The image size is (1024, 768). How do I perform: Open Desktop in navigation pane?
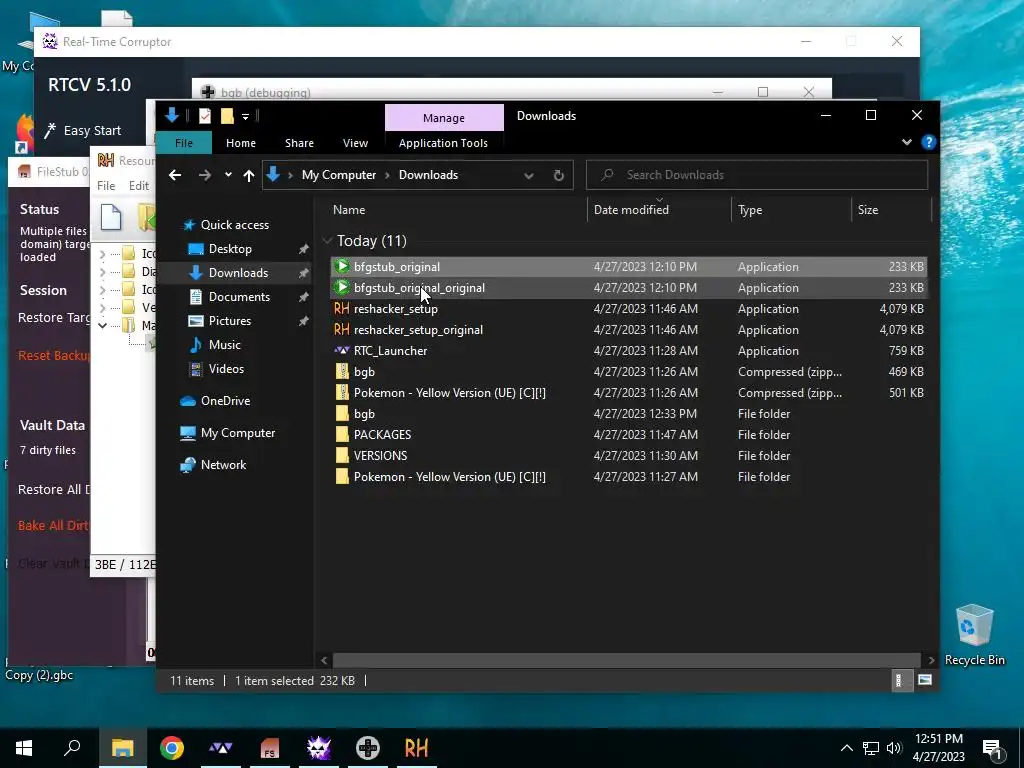pos(221,249)
